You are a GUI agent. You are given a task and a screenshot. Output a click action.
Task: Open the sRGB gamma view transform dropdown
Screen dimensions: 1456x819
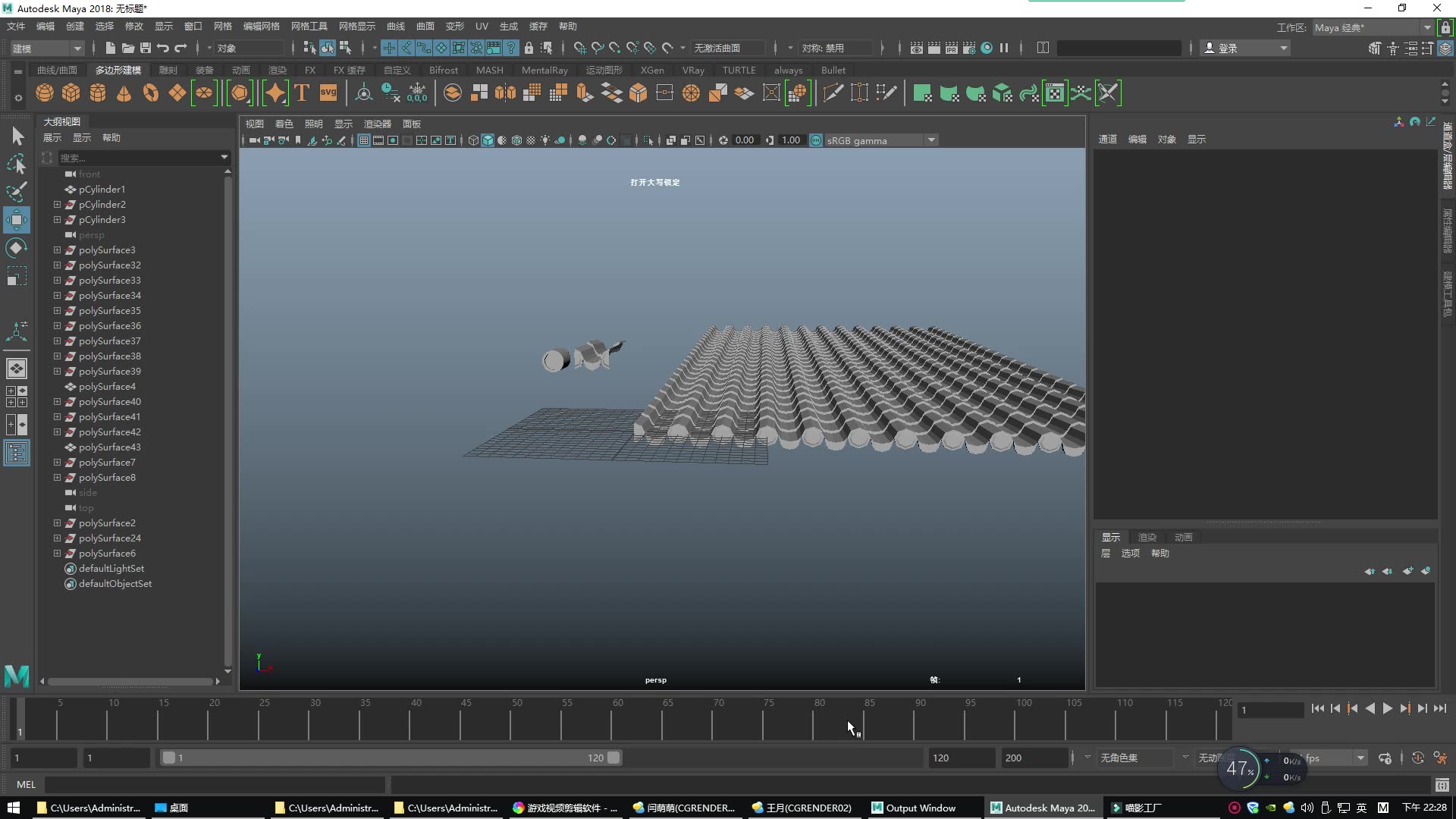[931, 140]
